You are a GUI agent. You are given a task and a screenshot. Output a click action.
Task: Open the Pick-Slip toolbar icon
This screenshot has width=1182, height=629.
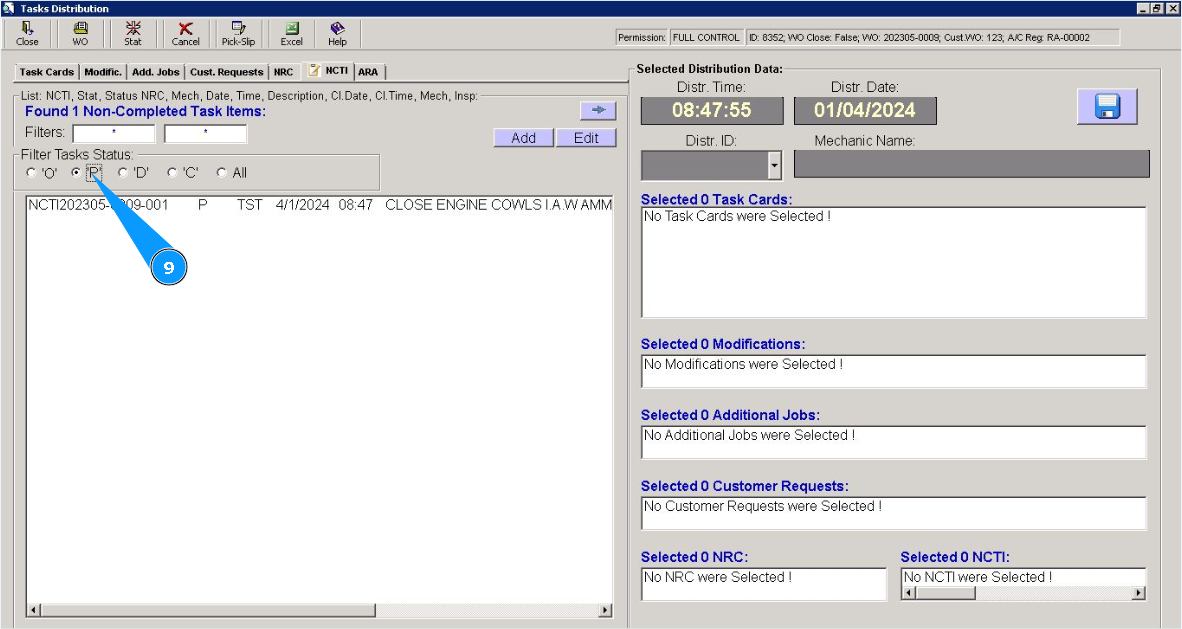pyautogui.click(x=238, y=34)
